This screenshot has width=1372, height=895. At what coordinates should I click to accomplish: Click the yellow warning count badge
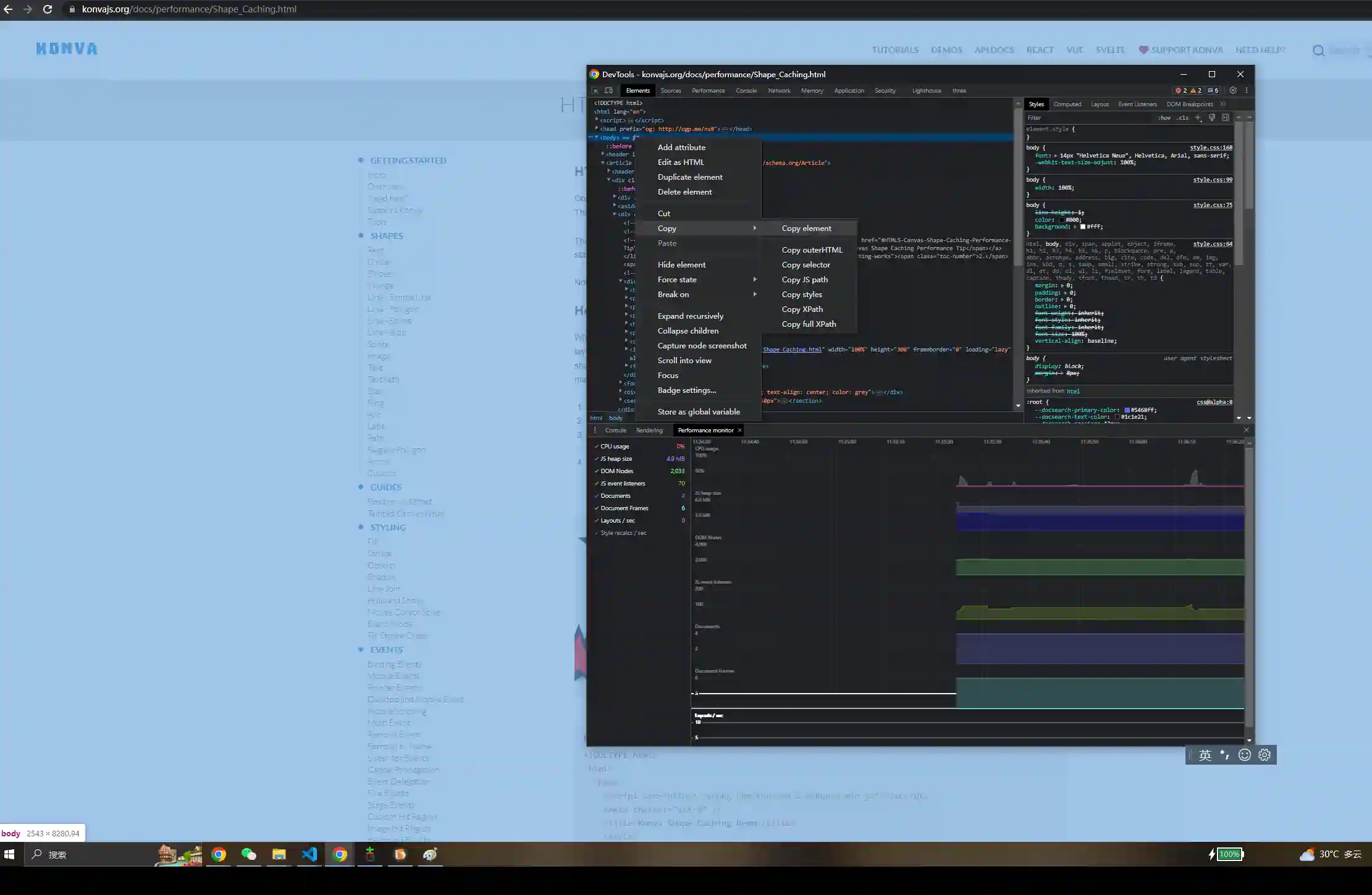click(x=1196, y=90)
